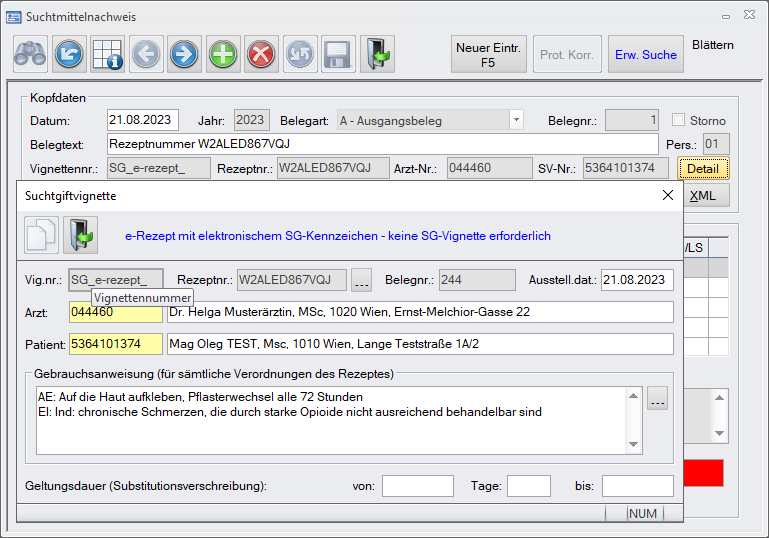Click the Detail button
The image size is (769, 538).
pos(703,169)
